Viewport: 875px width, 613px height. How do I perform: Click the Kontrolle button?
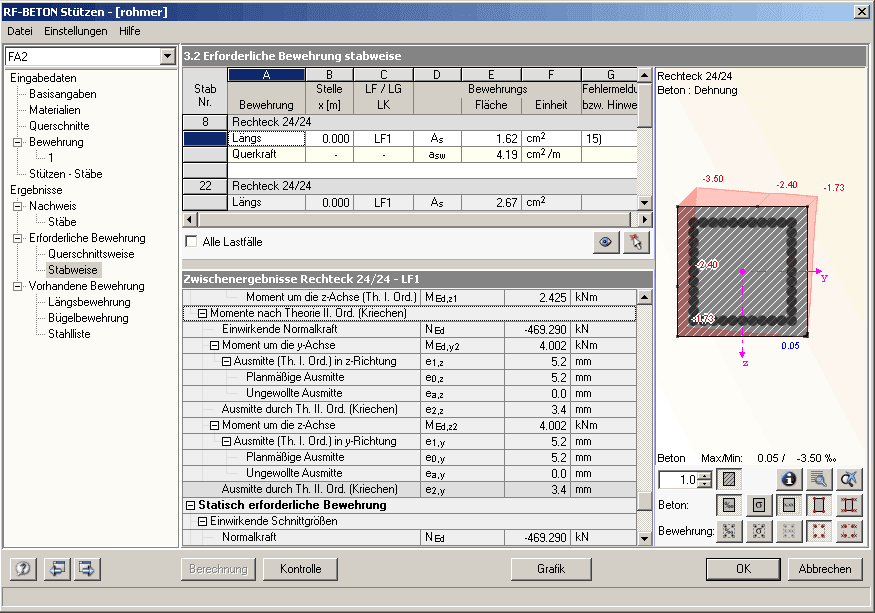point(300,569)
